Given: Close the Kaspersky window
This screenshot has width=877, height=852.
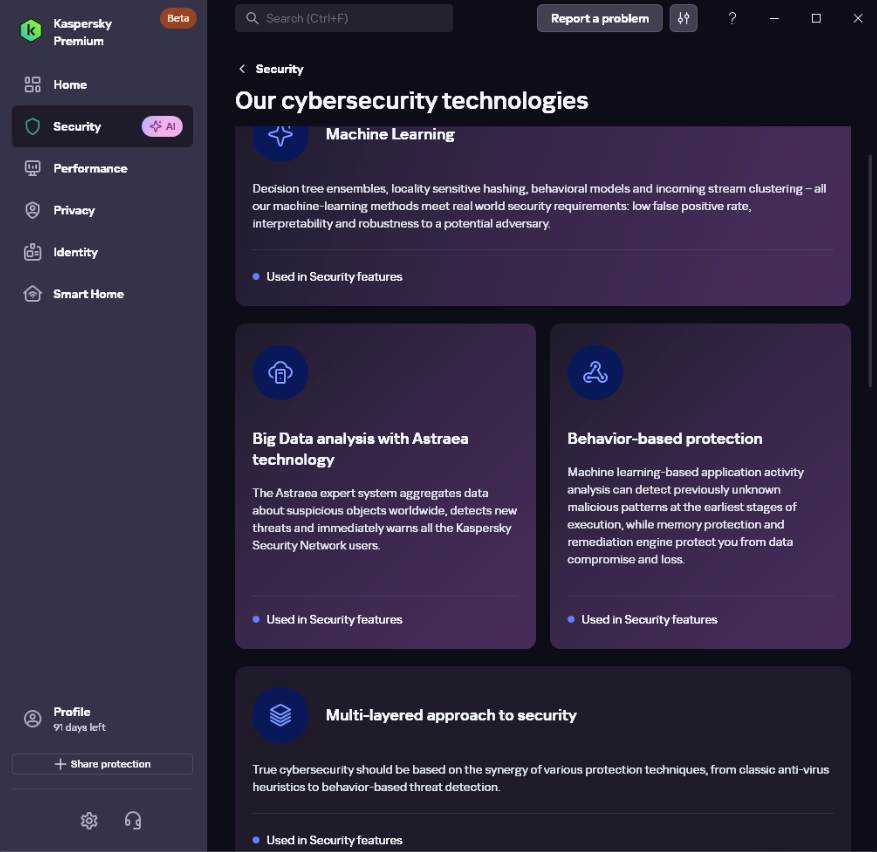Looking at the screenshot, I should coord(858,18).
